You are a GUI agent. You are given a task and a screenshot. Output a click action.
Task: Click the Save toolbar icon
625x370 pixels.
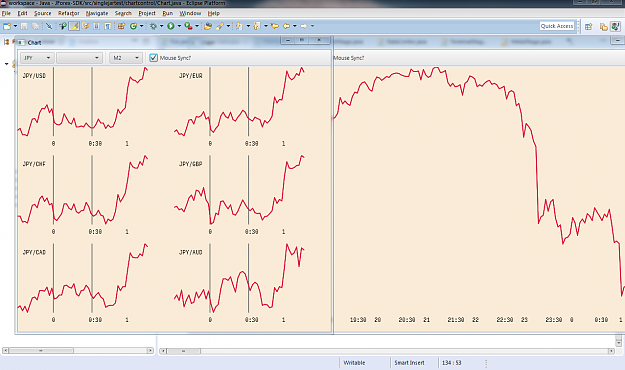coord(24,26)
